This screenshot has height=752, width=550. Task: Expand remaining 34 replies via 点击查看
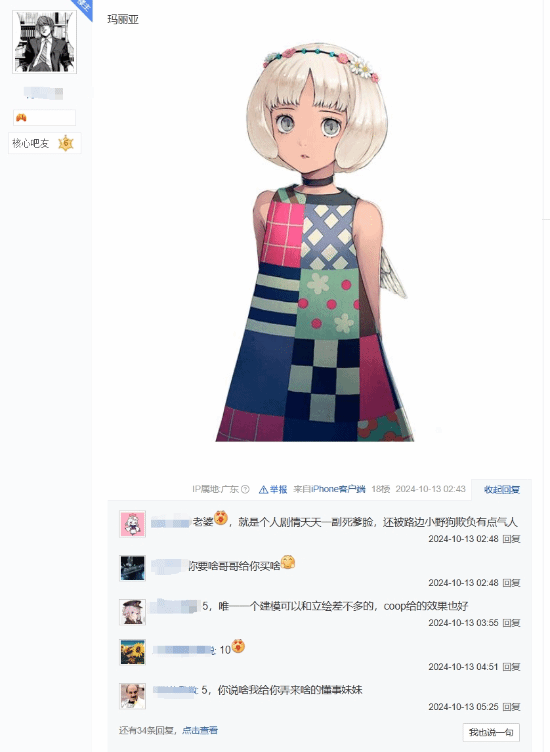click(199, 730)
